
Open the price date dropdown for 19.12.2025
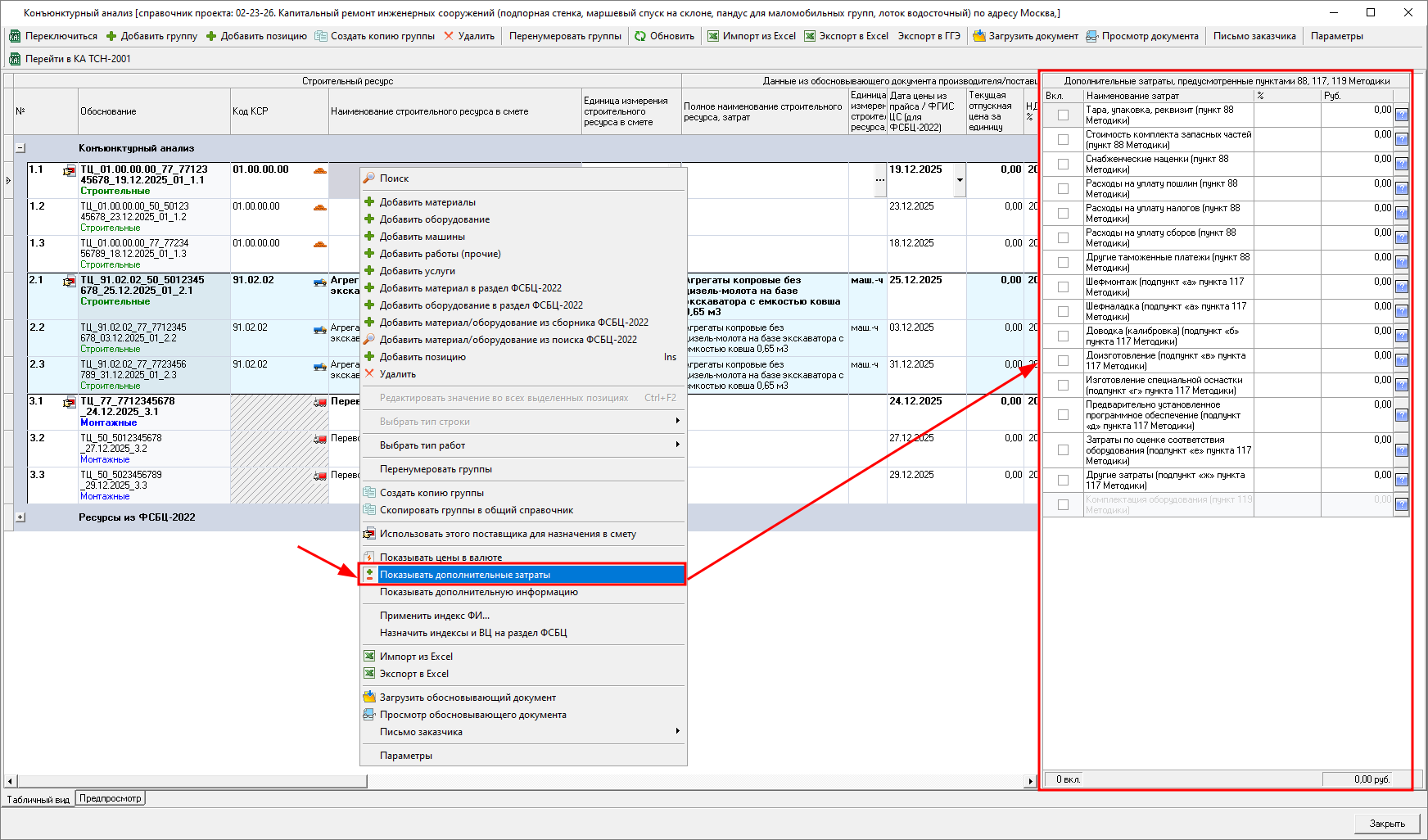960,180
